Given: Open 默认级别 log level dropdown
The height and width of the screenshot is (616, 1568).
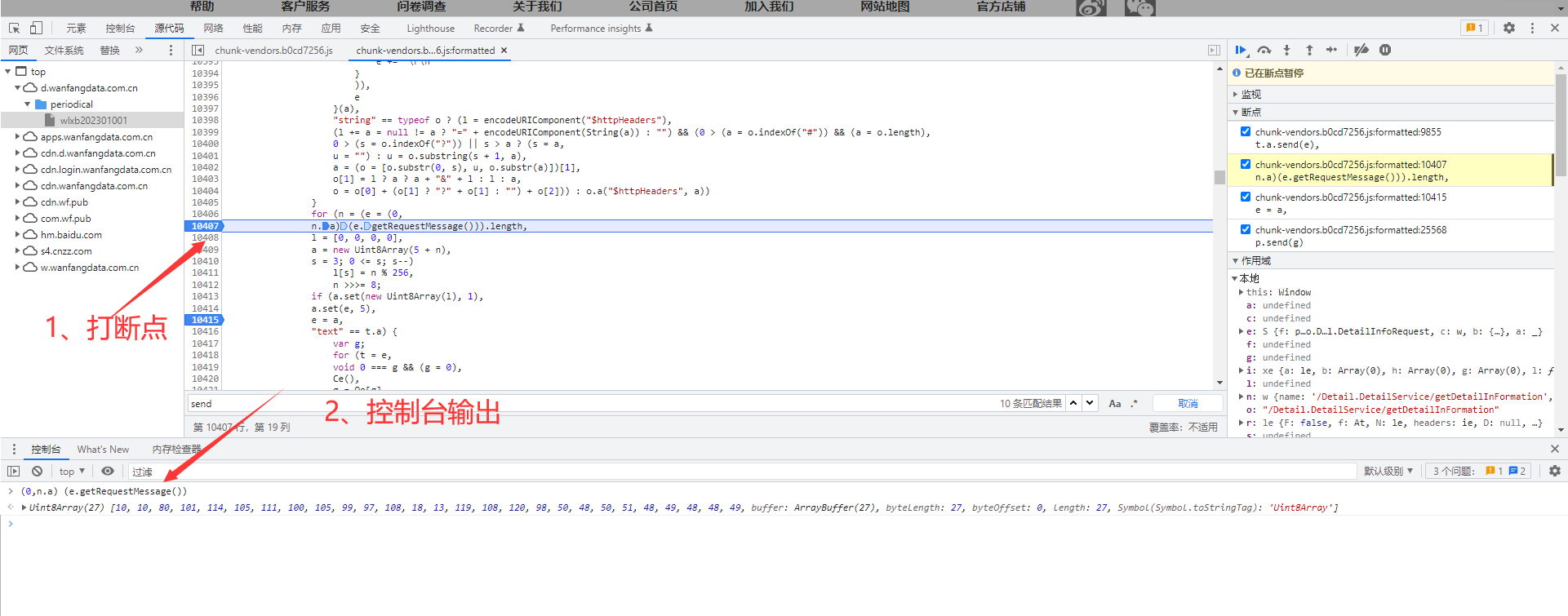Looking at the screenshot, I should [1388, 471].
